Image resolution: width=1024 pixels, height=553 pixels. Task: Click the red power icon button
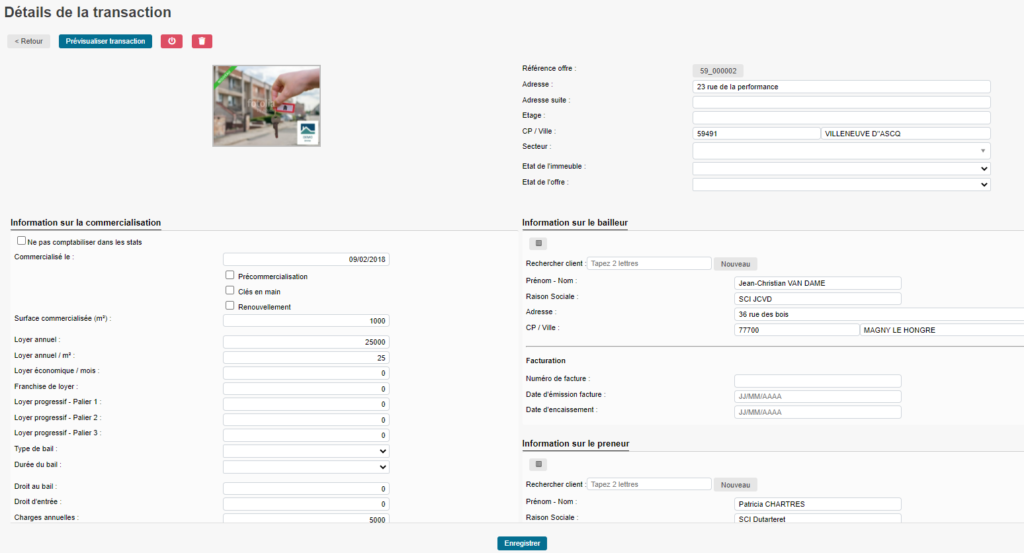coord(171,41)
